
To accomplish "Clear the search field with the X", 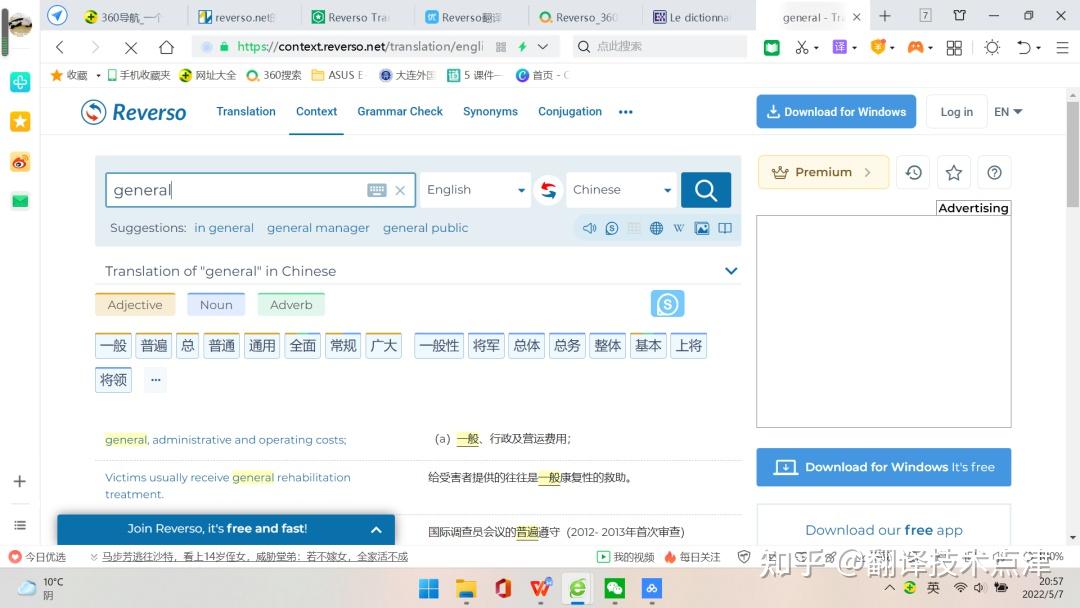I will tap(399, 189).
